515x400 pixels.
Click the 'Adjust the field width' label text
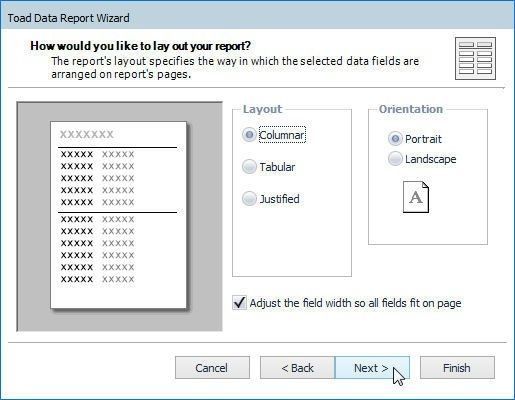point(355,303)
